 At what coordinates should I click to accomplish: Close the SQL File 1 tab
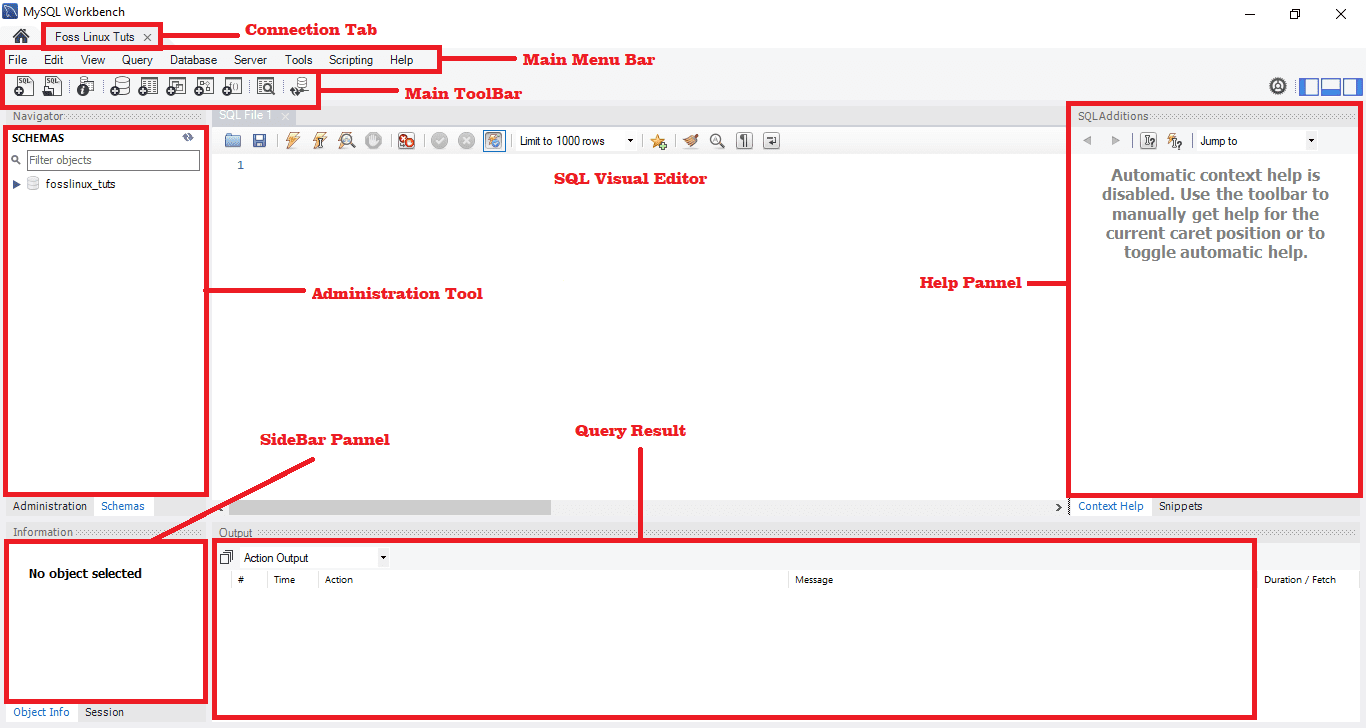285,116
